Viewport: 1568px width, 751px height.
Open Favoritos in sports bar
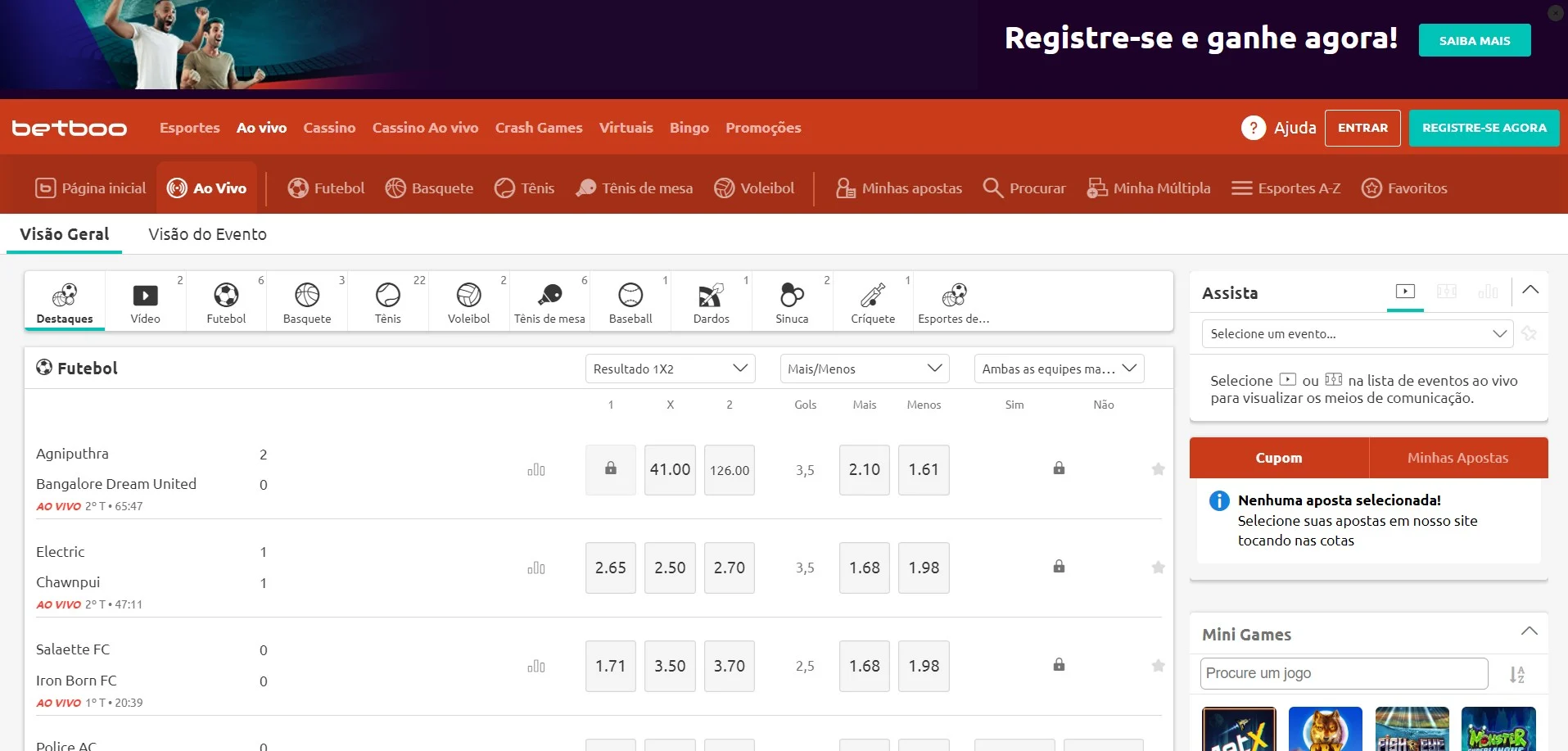pos(1404,188)
